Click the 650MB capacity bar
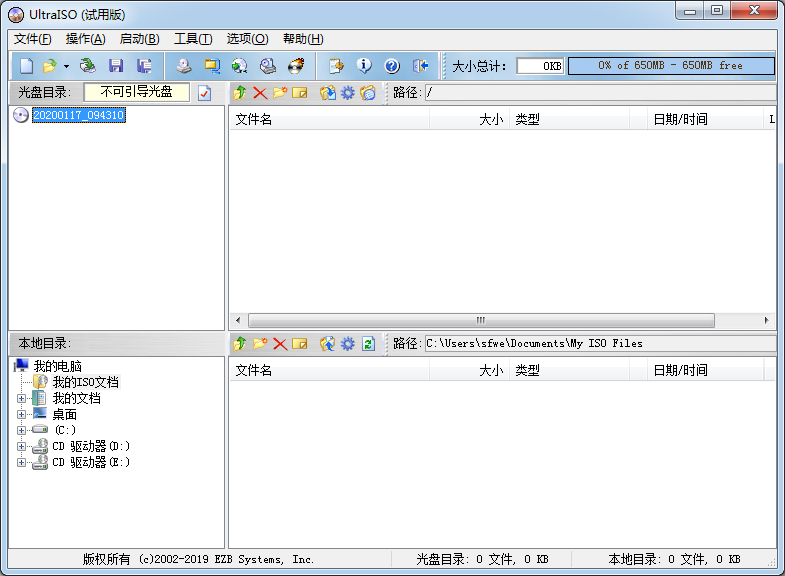The height and width of the screenshot is (576, 785). (670, 66)
